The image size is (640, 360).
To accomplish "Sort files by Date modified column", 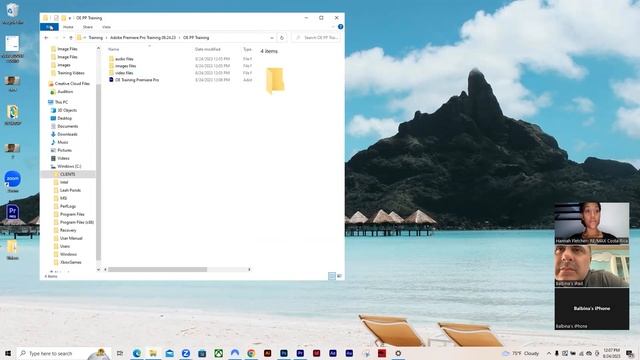I will pos(208,49).
